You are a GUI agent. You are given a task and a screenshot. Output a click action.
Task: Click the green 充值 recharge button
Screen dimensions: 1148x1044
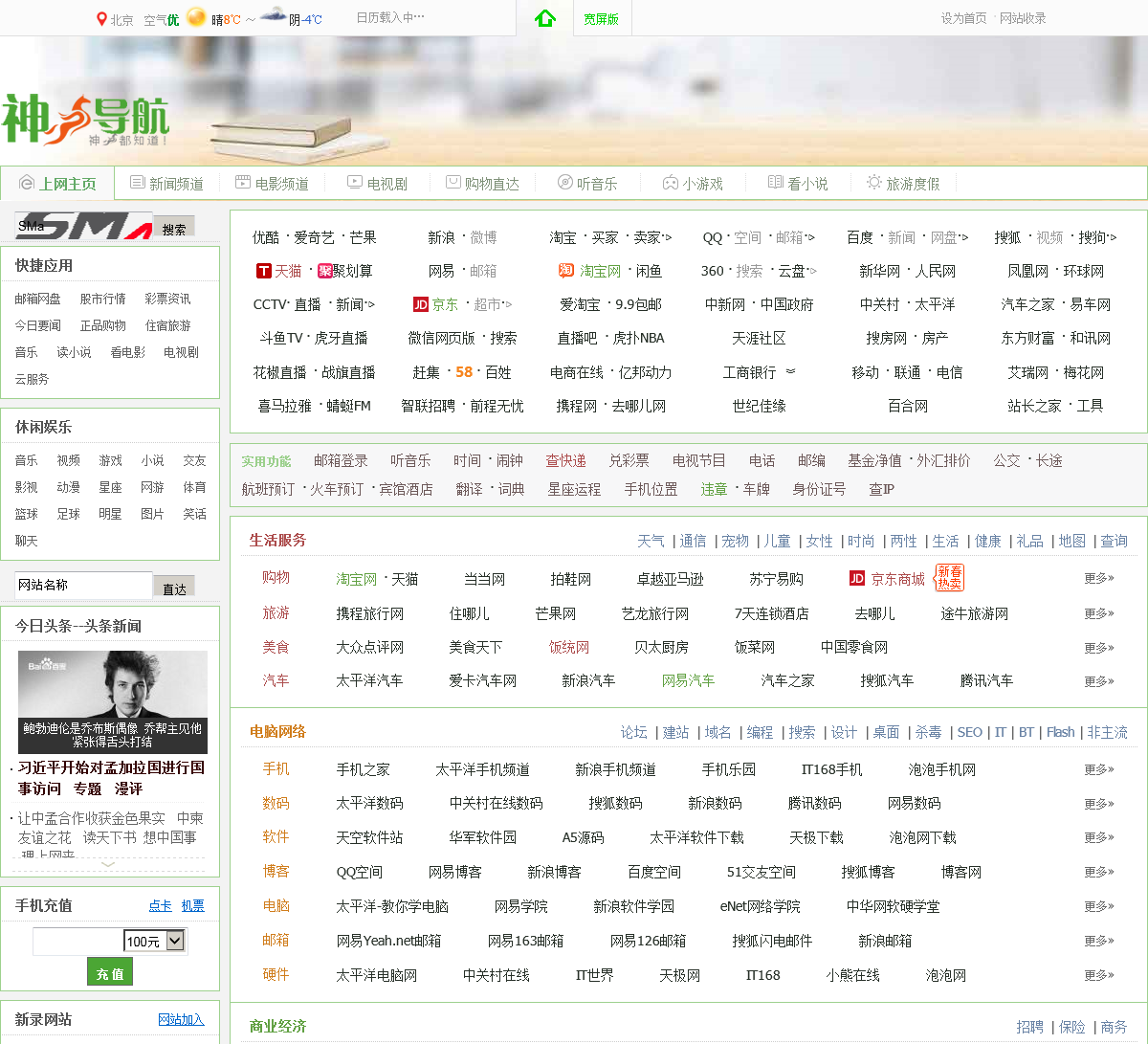coord(110,972)
